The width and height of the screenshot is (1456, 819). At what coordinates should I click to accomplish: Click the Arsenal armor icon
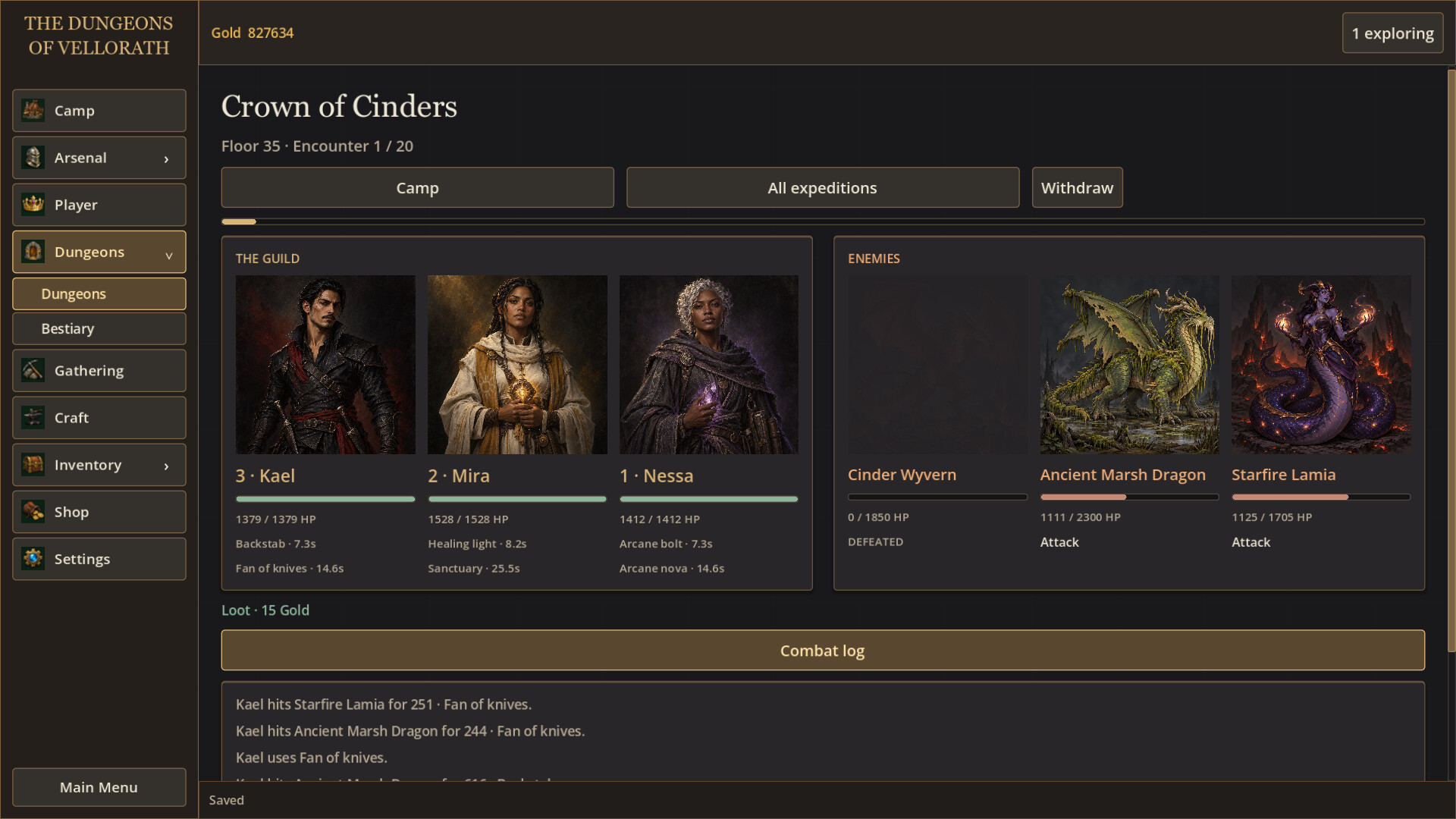tap(33, 158)
